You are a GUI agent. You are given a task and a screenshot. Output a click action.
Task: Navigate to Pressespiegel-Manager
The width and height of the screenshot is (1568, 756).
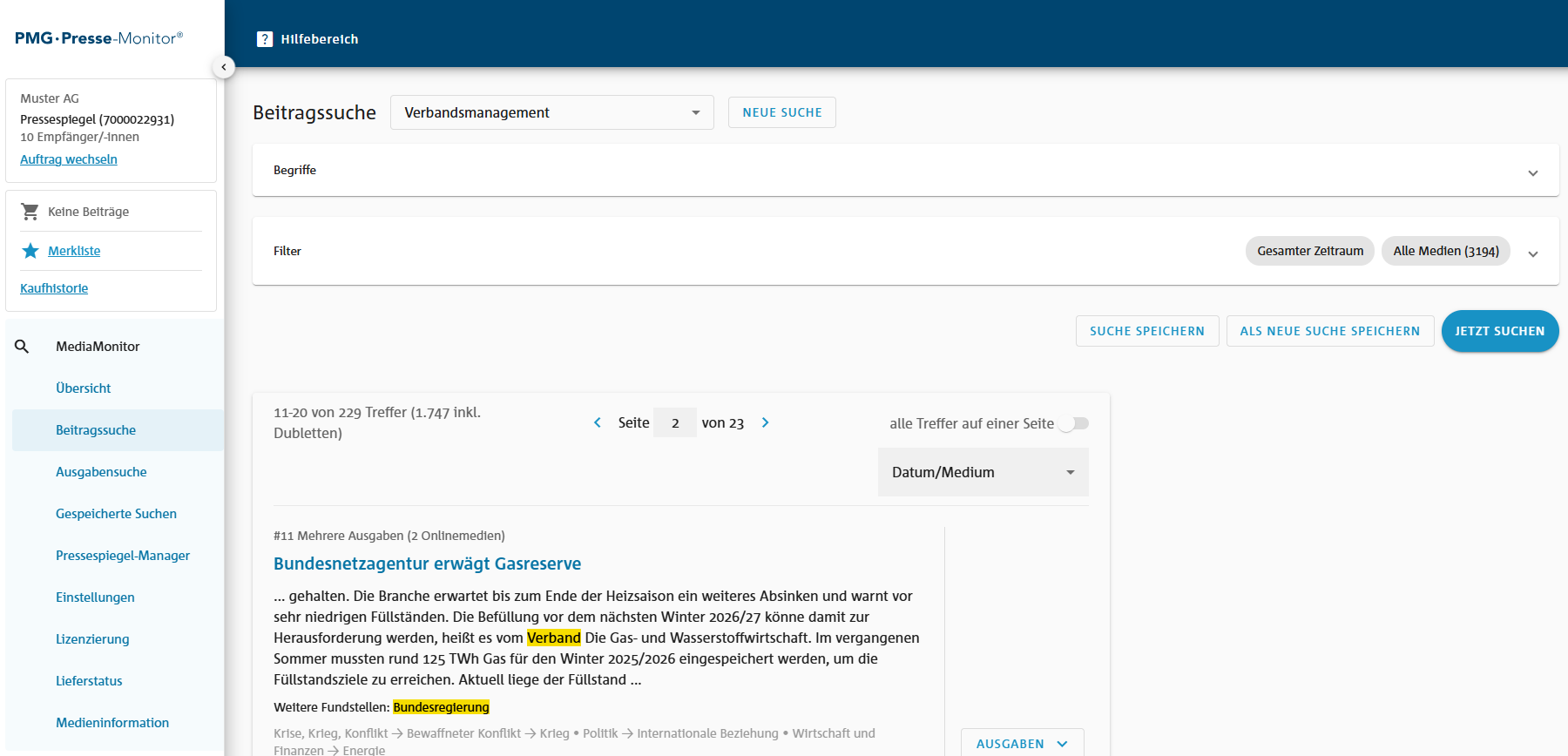123,556
